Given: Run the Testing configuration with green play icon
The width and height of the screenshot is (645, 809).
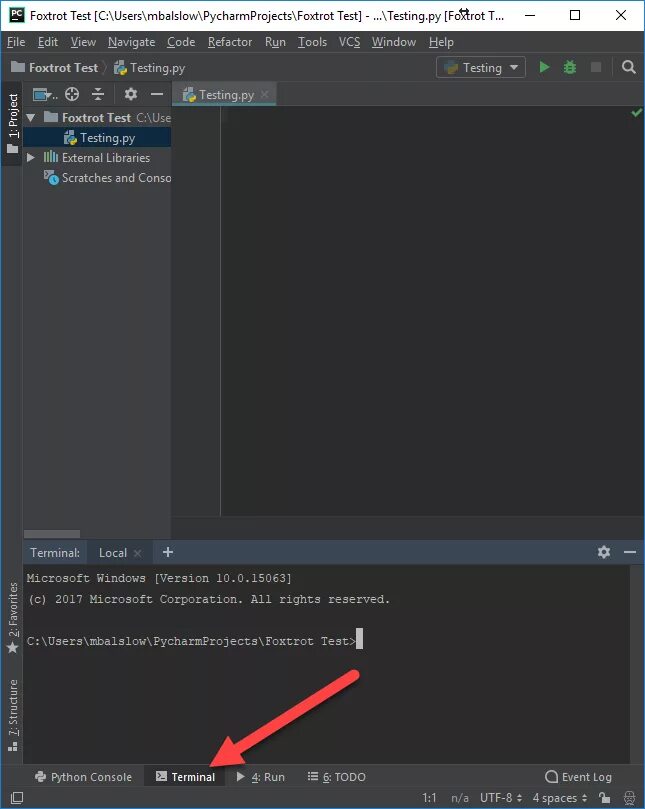Looking at the screenshot, I should point(544,68).
